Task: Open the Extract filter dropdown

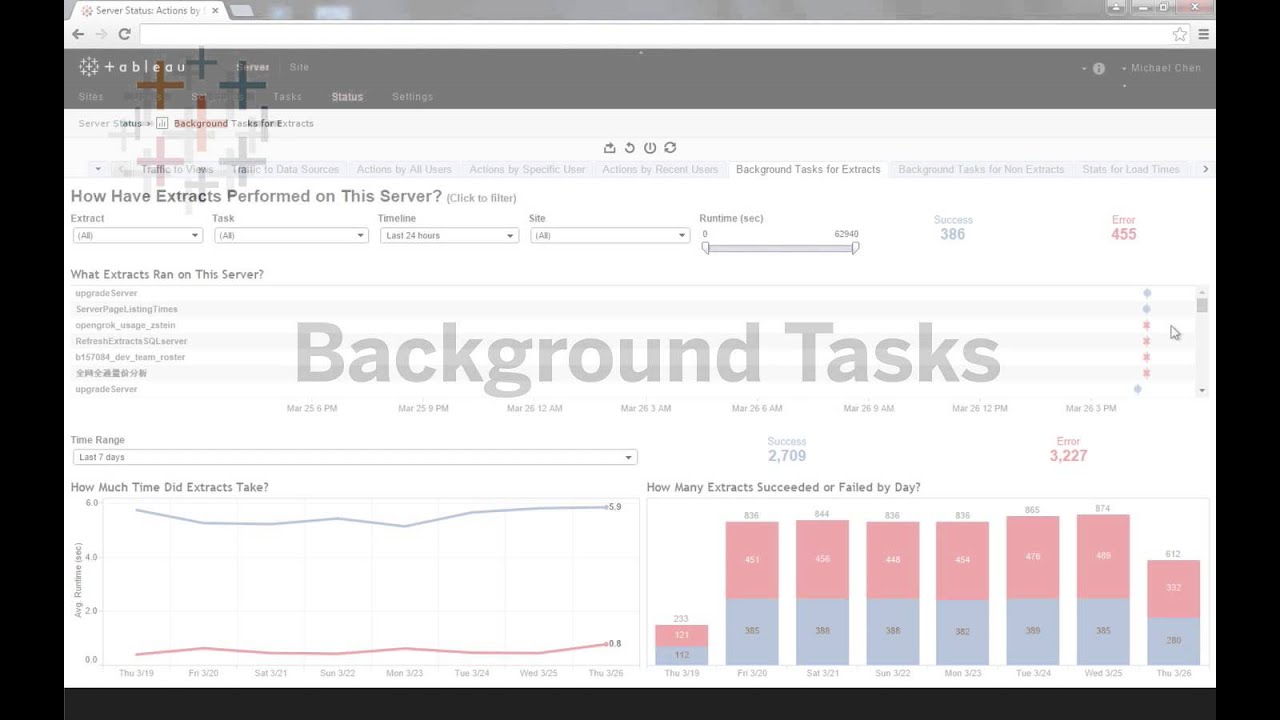Action: pyautogui.click(x=138, y=236)
